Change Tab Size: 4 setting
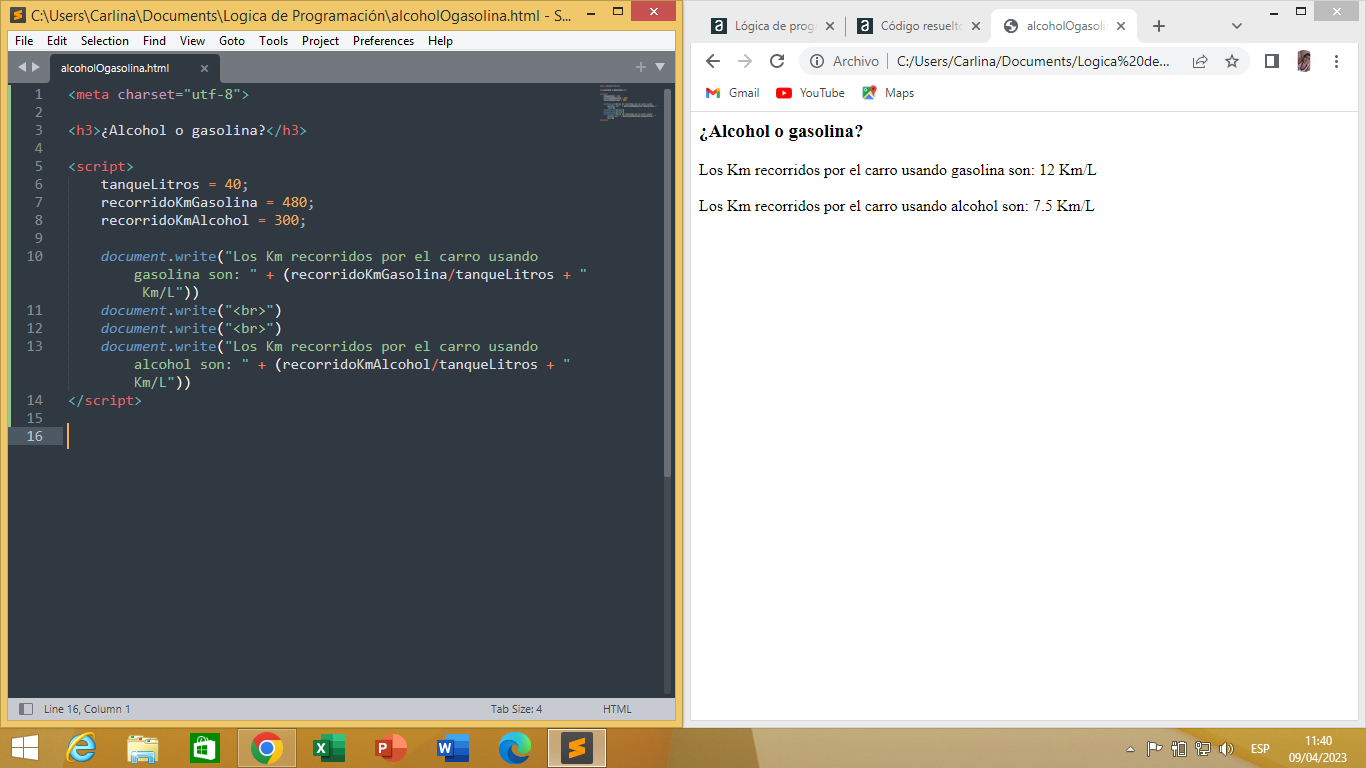 (516, 709)
